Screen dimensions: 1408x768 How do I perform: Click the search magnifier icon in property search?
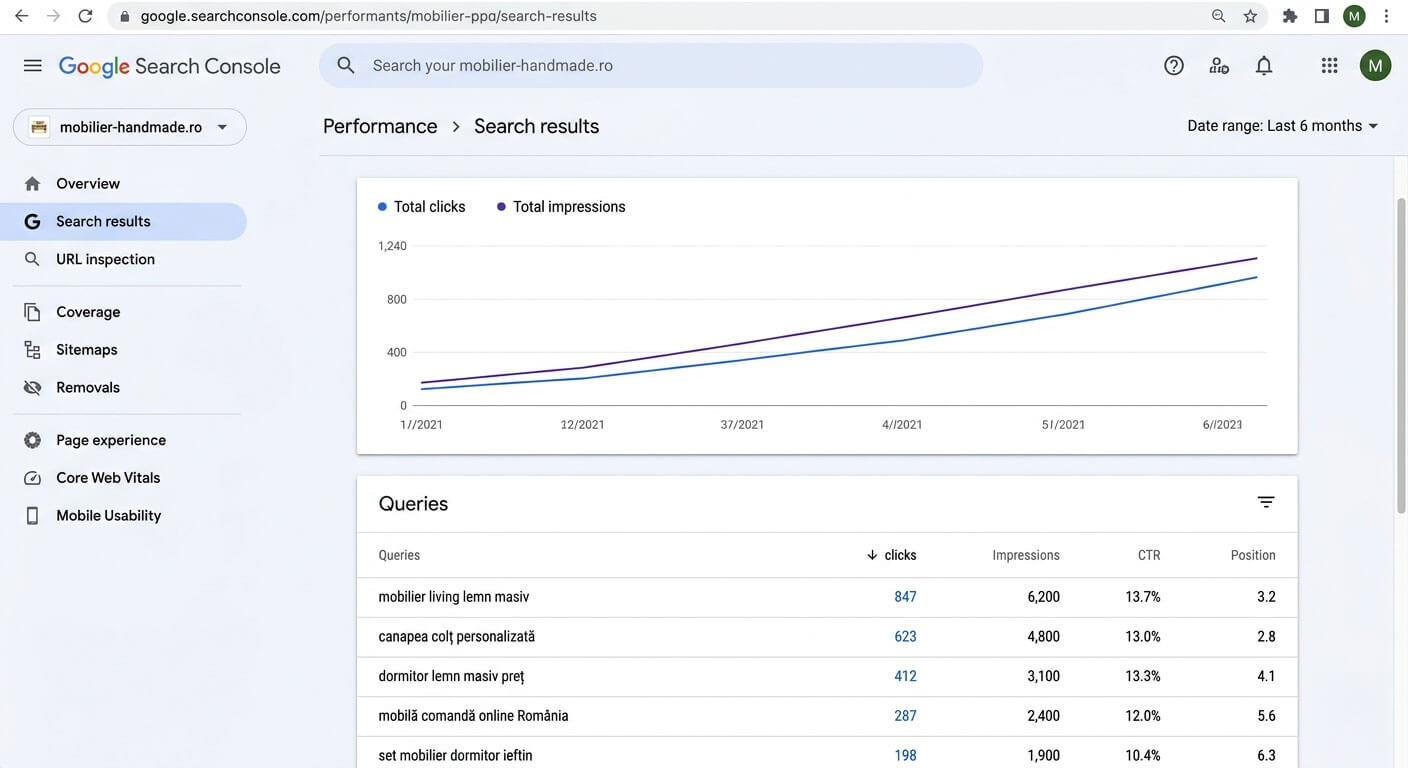tap(346, 66)
